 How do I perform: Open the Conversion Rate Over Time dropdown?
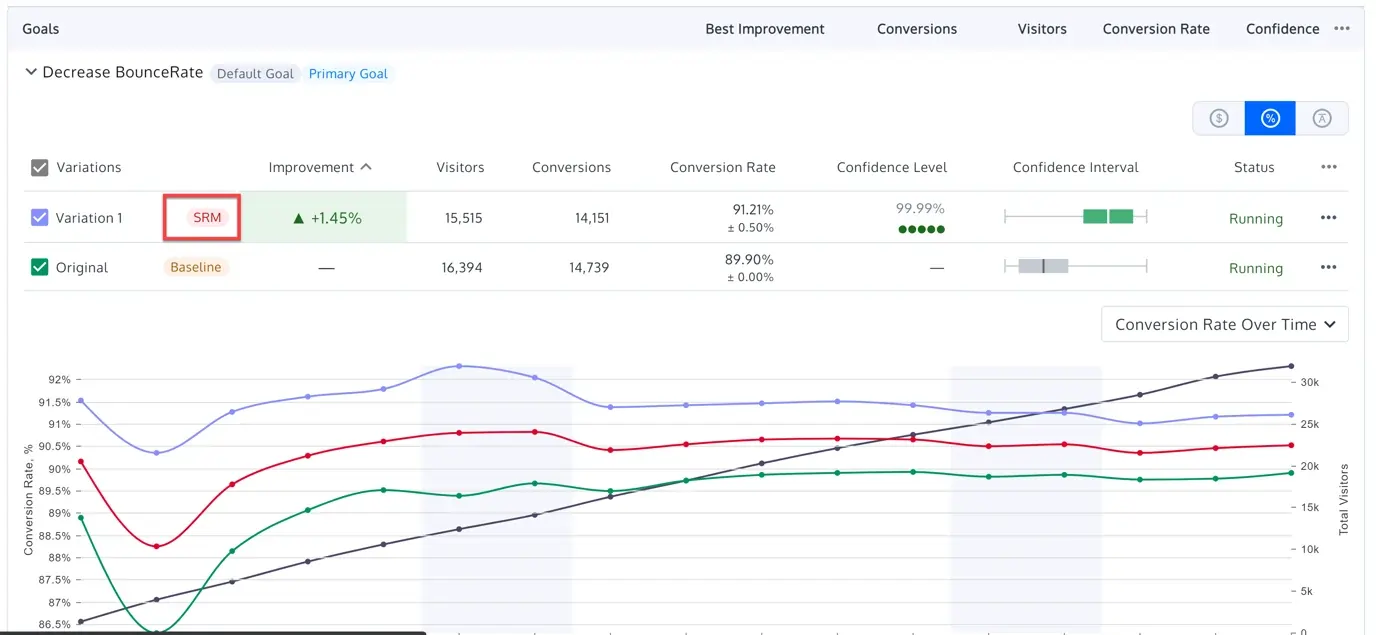coord(1224,324)
